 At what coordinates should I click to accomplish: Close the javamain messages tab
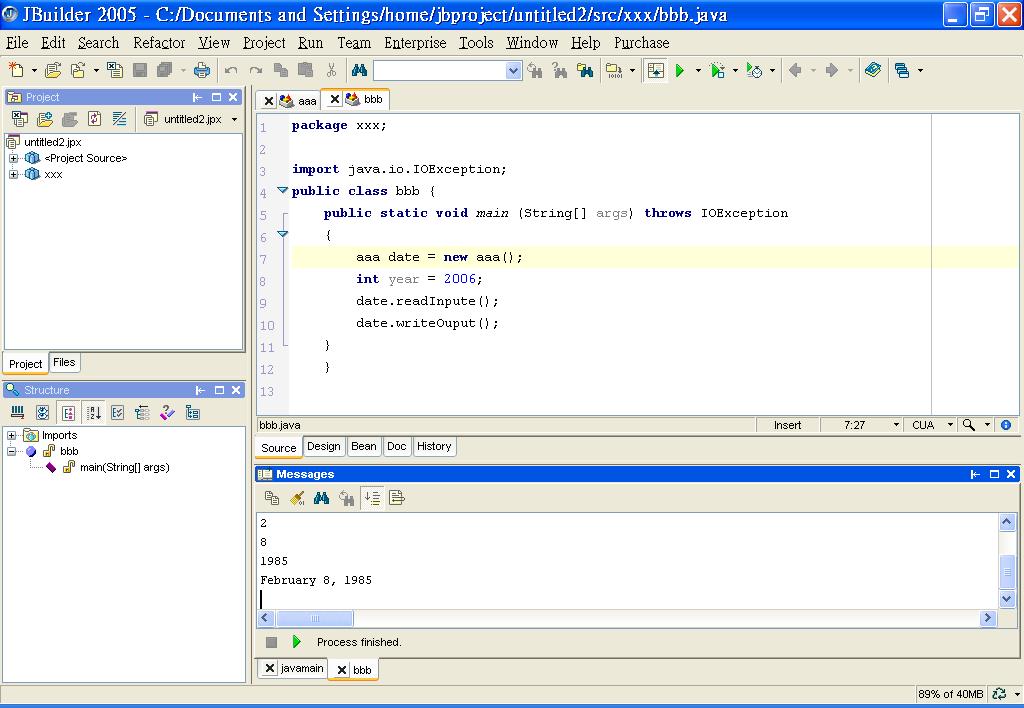click(269, 668)
